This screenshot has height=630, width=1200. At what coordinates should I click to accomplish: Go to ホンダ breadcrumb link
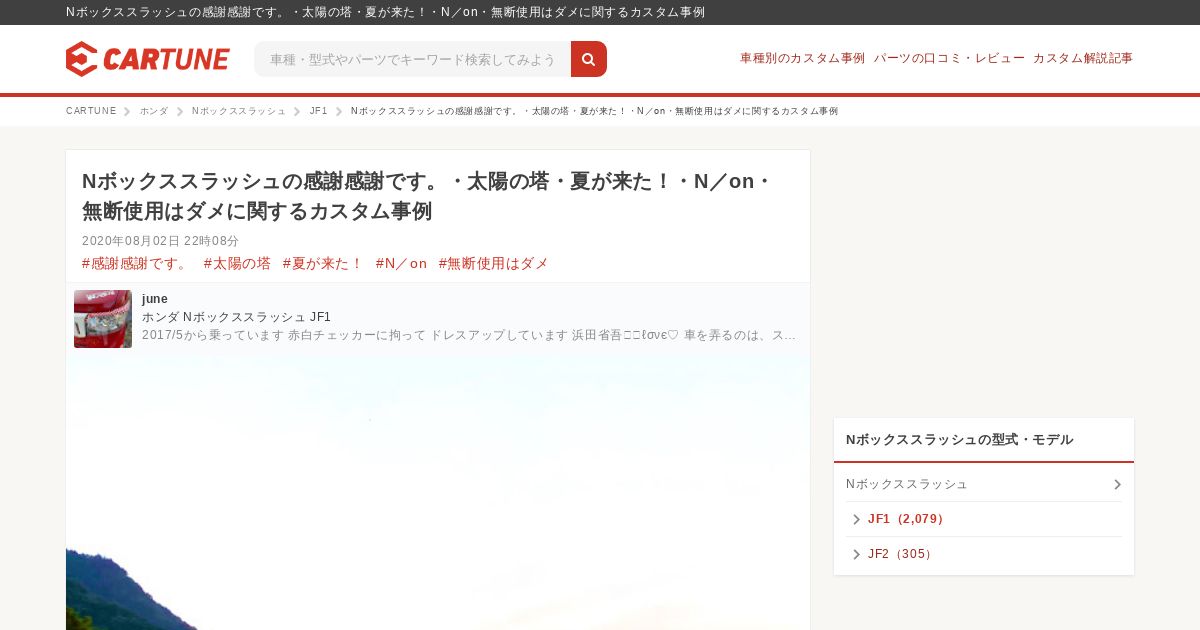click(154, 111)
